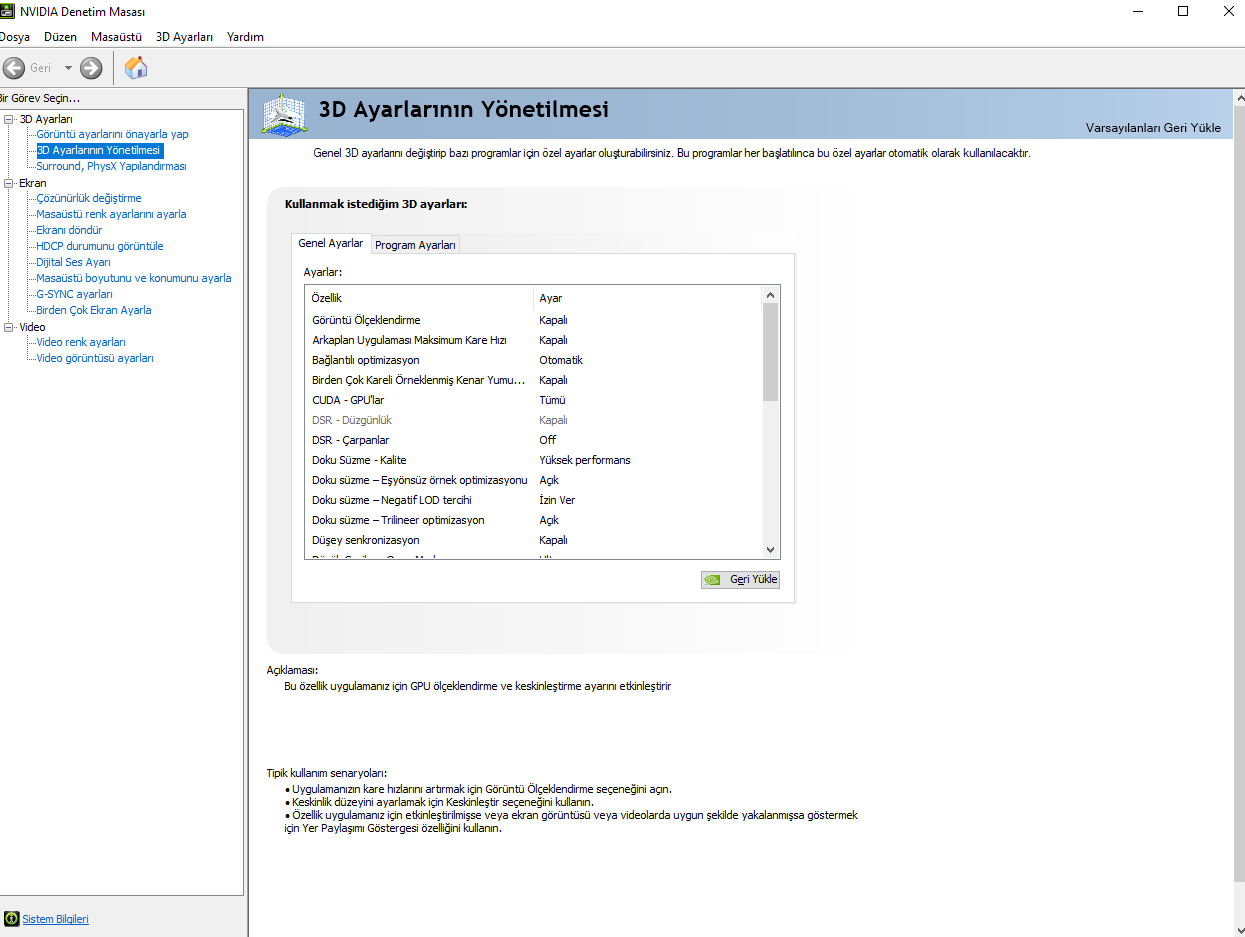Select the Negatif LOD tercihi row
The width and height of the screenshot is (1245, 937).
click(533, 500)
